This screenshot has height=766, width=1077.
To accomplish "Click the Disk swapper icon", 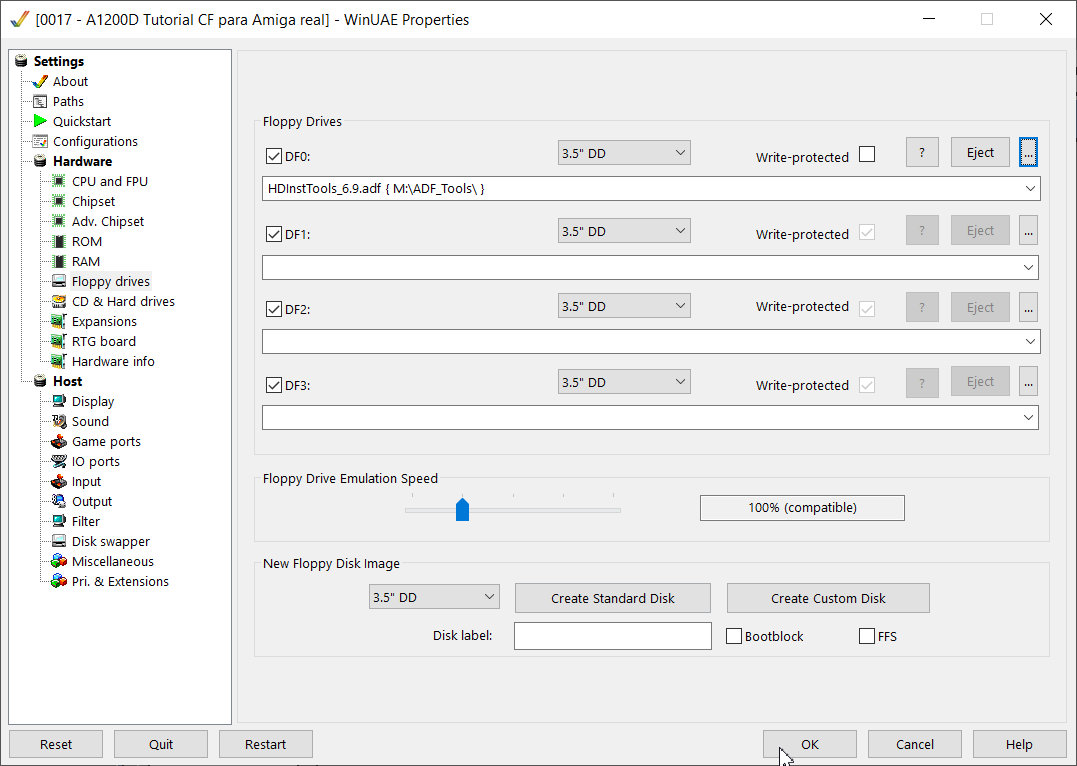I will pyautogui.click(x=59, y=541).
